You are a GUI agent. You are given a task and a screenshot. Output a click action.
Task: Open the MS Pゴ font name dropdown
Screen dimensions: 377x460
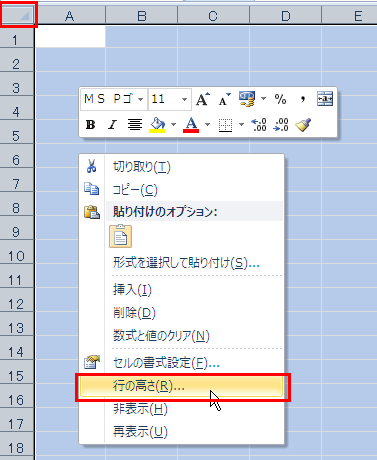[141, 99]
